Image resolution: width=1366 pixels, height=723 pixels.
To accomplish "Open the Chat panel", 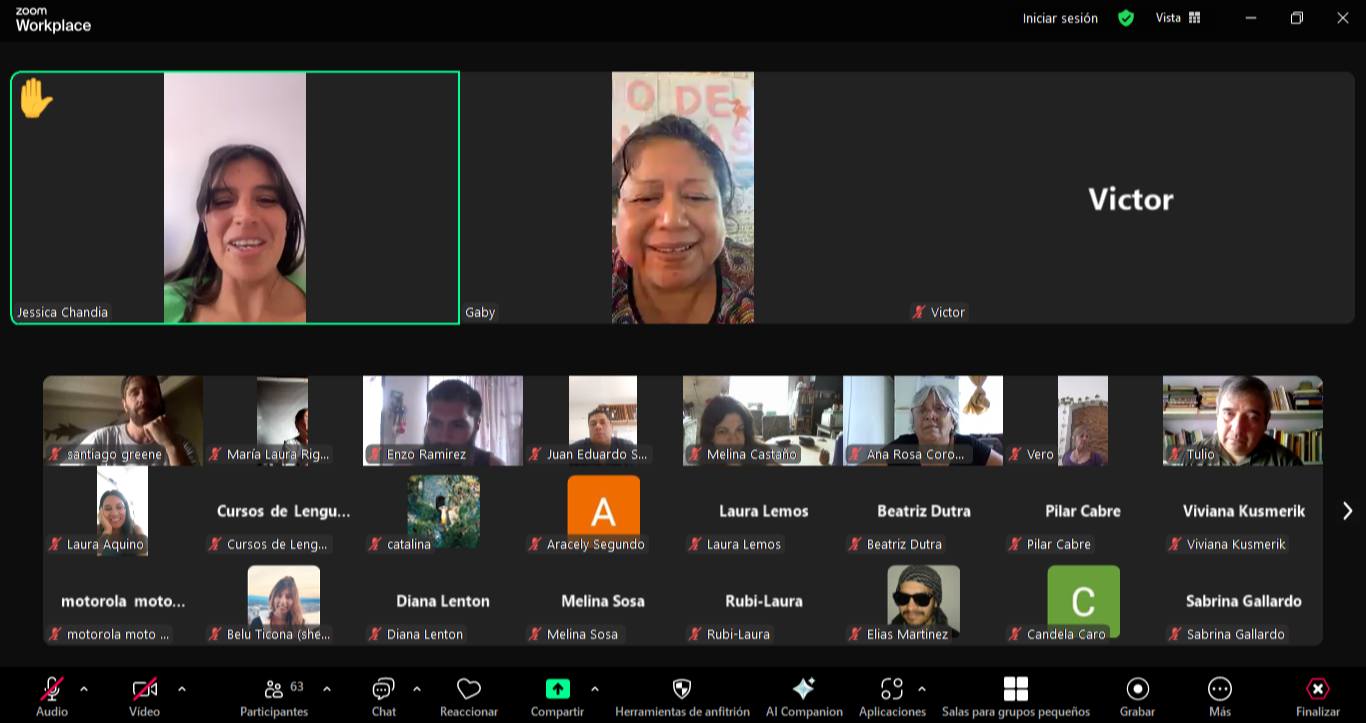I will click(x=383, y=690).
